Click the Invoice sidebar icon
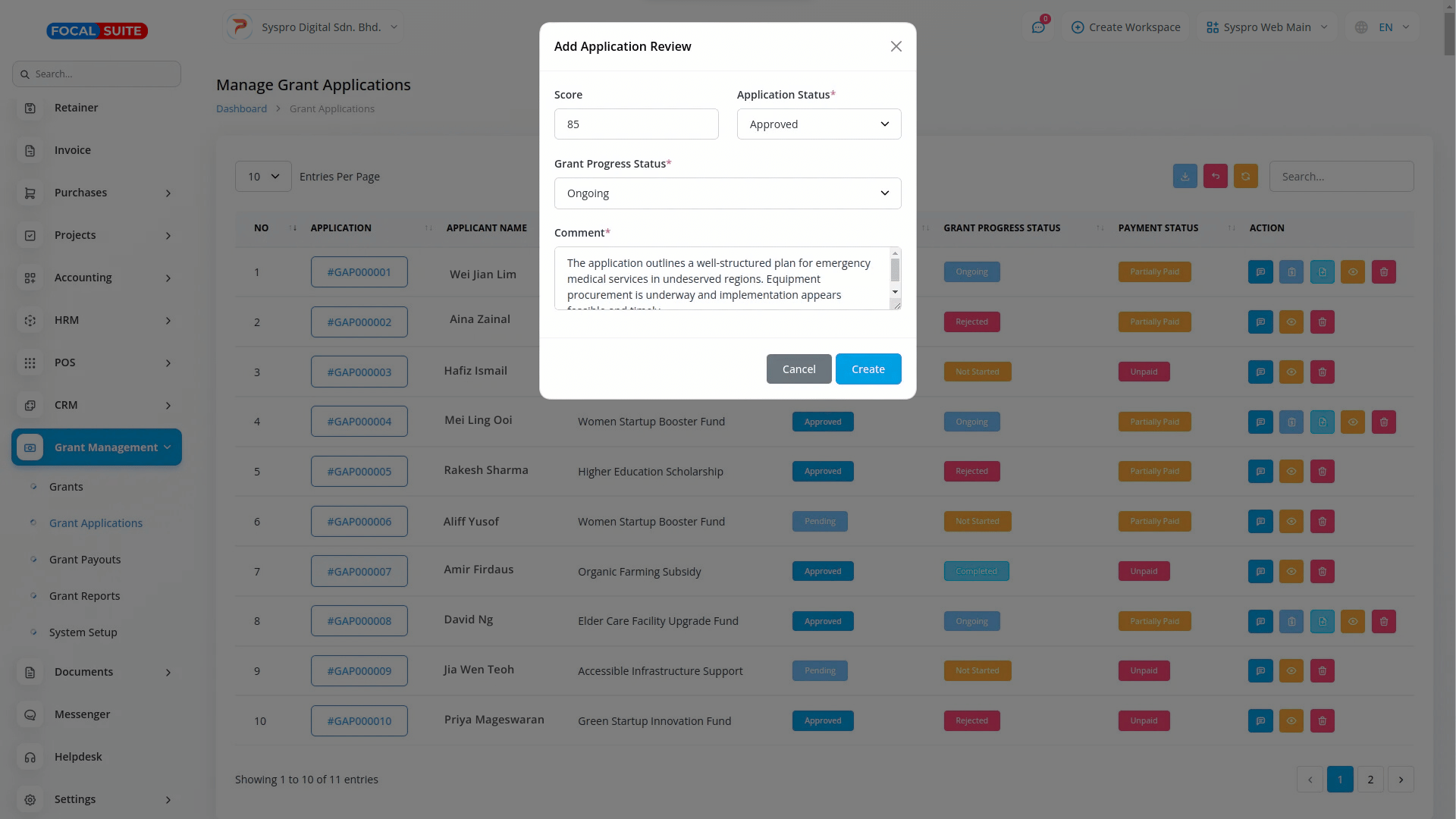This screenshot has height=819, width=1456. pos(30,151)
